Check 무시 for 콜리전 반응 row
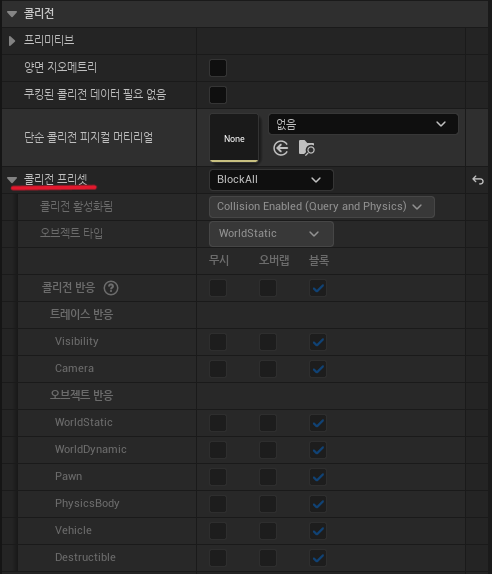492x574 pixels. pyautogui.click(x=218, y=288)
